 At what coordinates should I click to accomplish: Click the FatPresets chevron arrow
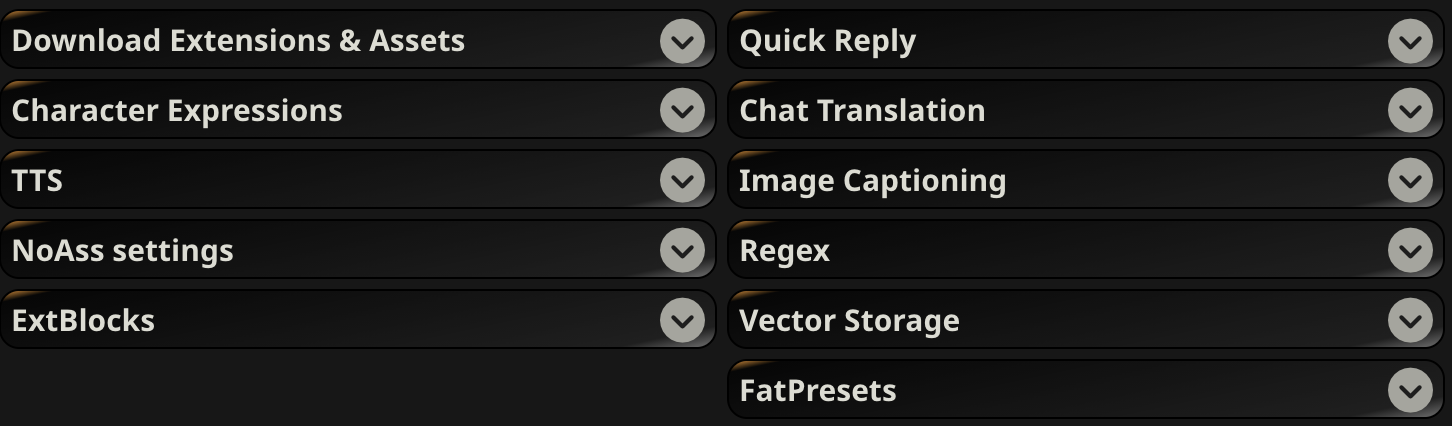(1410, 391)
